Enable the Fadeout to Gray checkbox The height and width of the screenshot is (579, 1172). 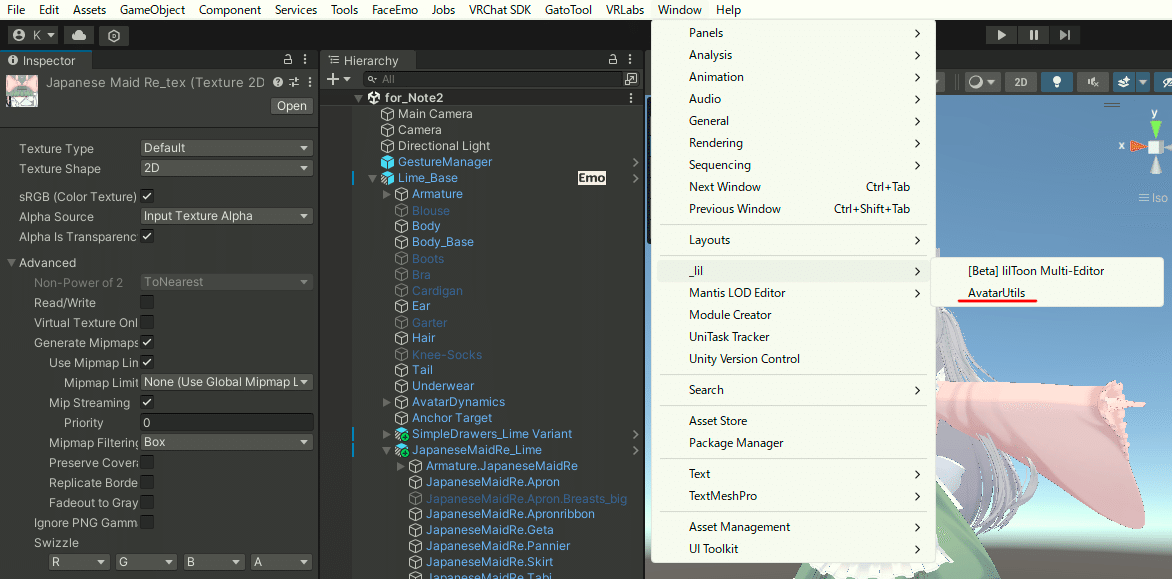click(x=147, y=502)
